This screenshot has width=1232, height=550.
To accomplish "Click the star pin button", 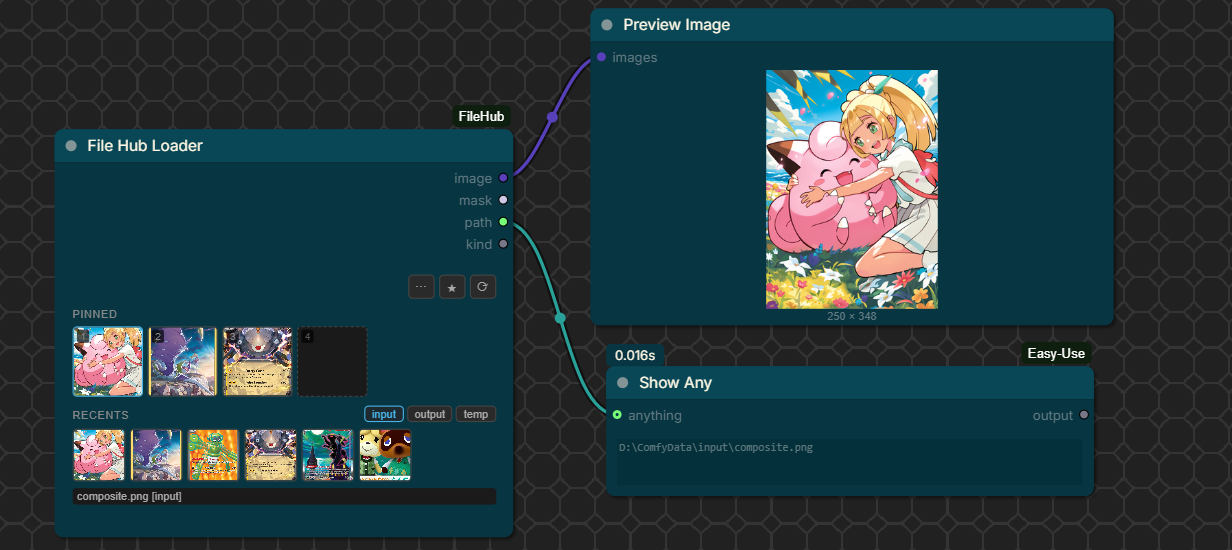I will (x=452, y=287).
